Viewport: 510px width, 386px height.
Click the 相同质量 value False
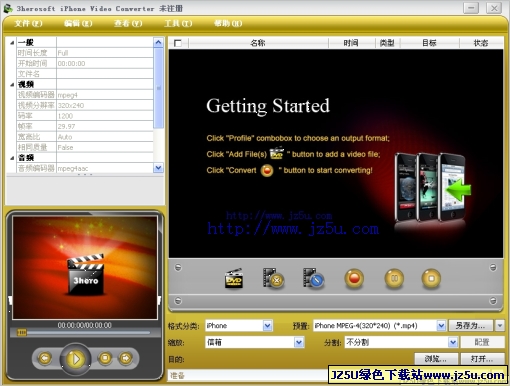tap(105, 147)
